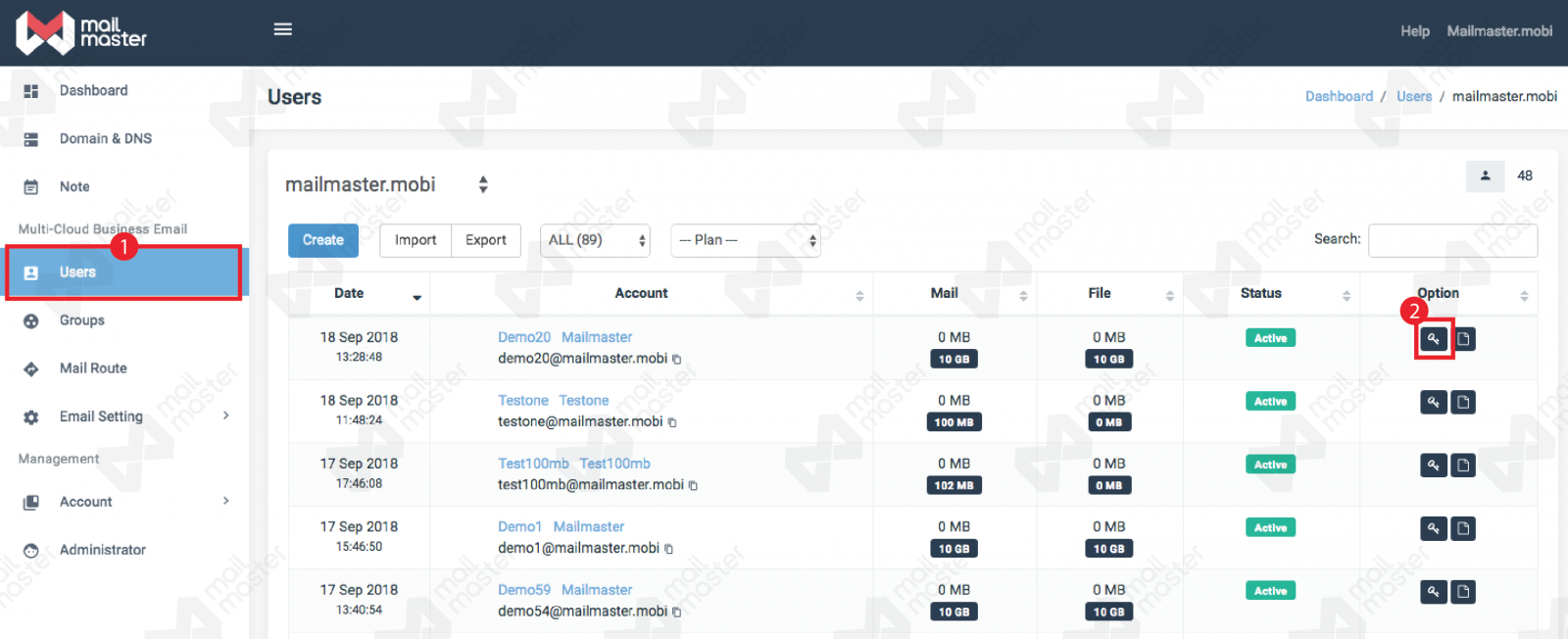Toggle the hamburger sidebar menu
The image size is (1568, 639).
[283, 29]
